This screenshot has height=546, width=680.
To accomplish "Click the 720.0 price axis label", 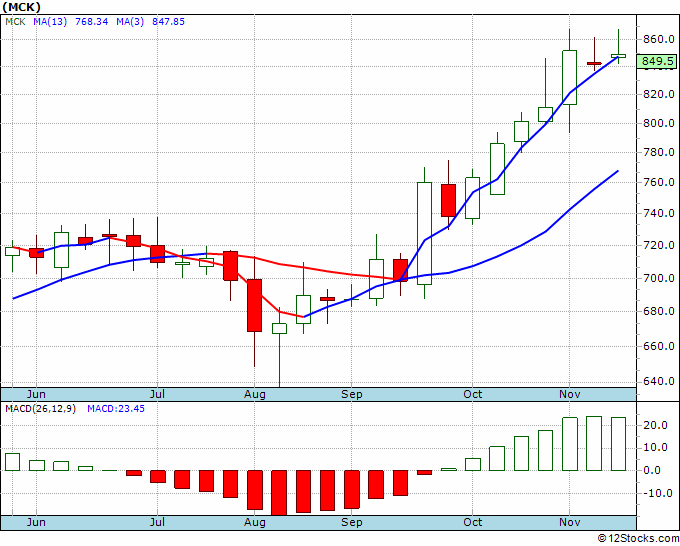I will coord(659,245).
